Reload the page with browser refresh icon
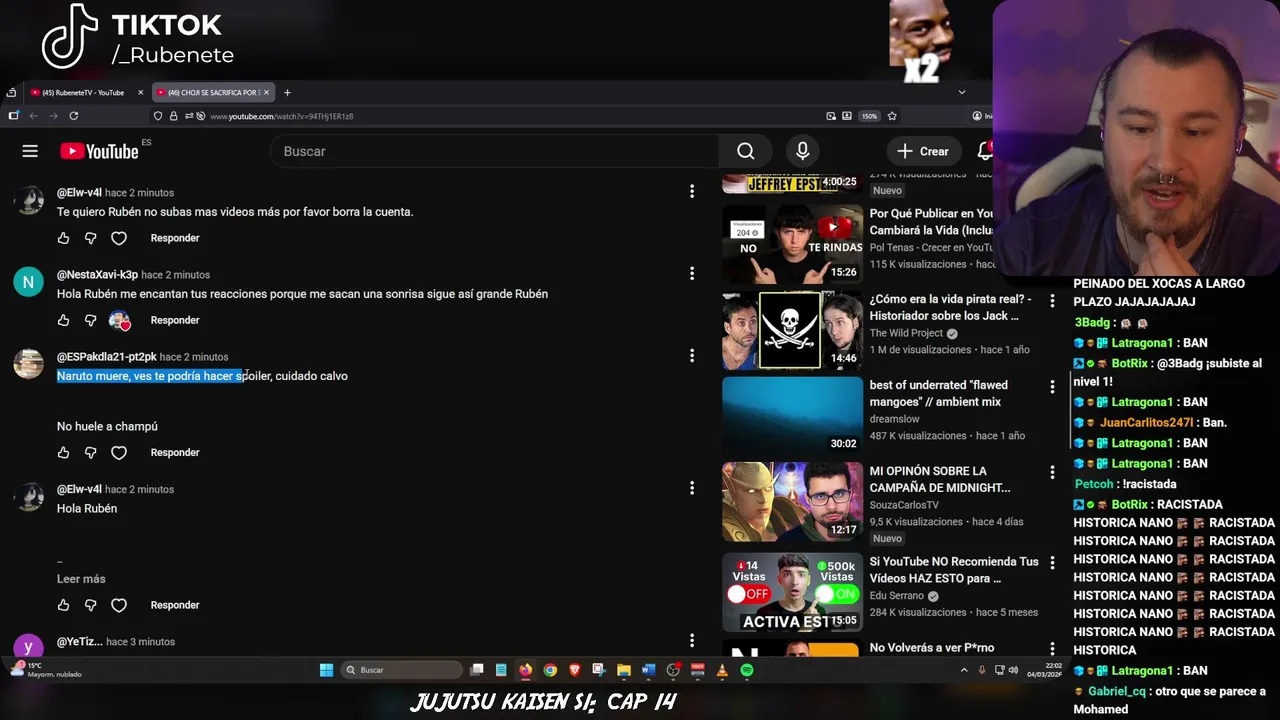Image resolution: width=1280 pixels, height=720 pixels. pos(73,116)
